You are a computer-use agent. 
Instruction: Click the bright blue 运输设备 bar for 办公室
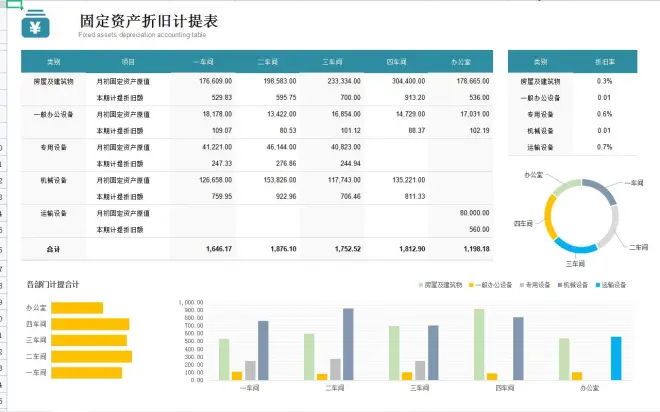click(616, 358)
